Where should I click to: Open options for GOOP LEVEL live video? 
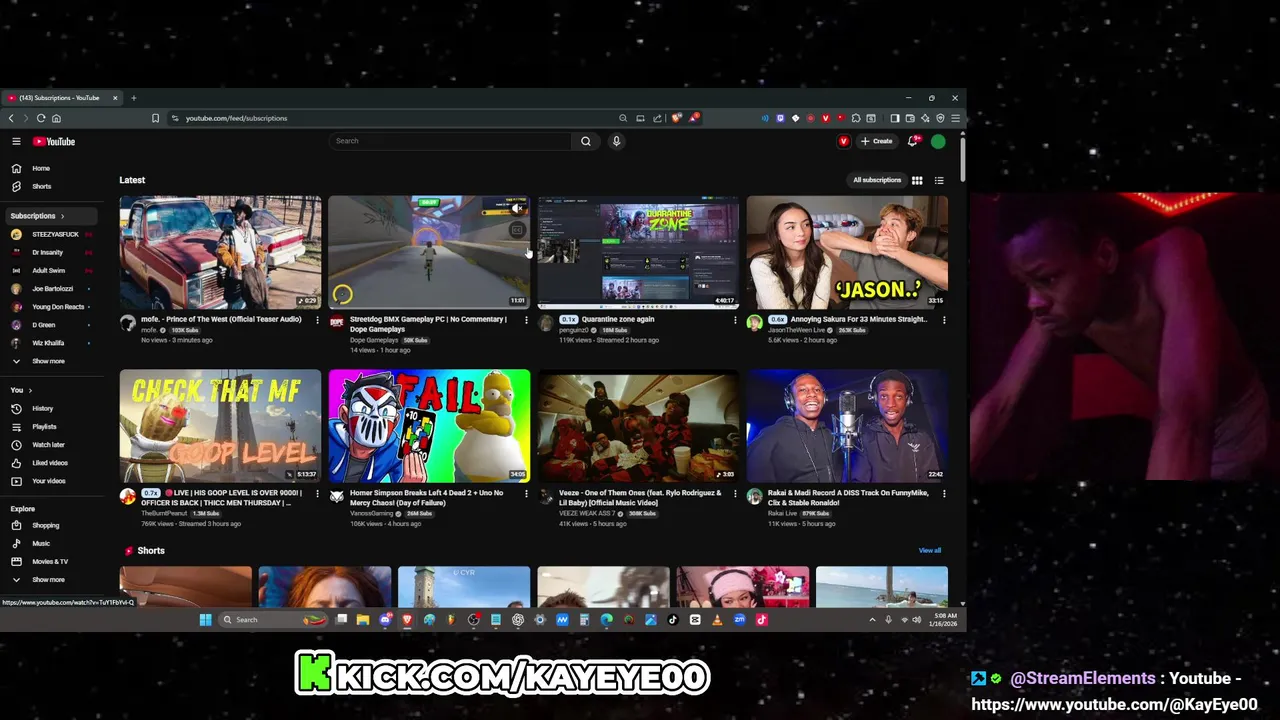(317, 494)
